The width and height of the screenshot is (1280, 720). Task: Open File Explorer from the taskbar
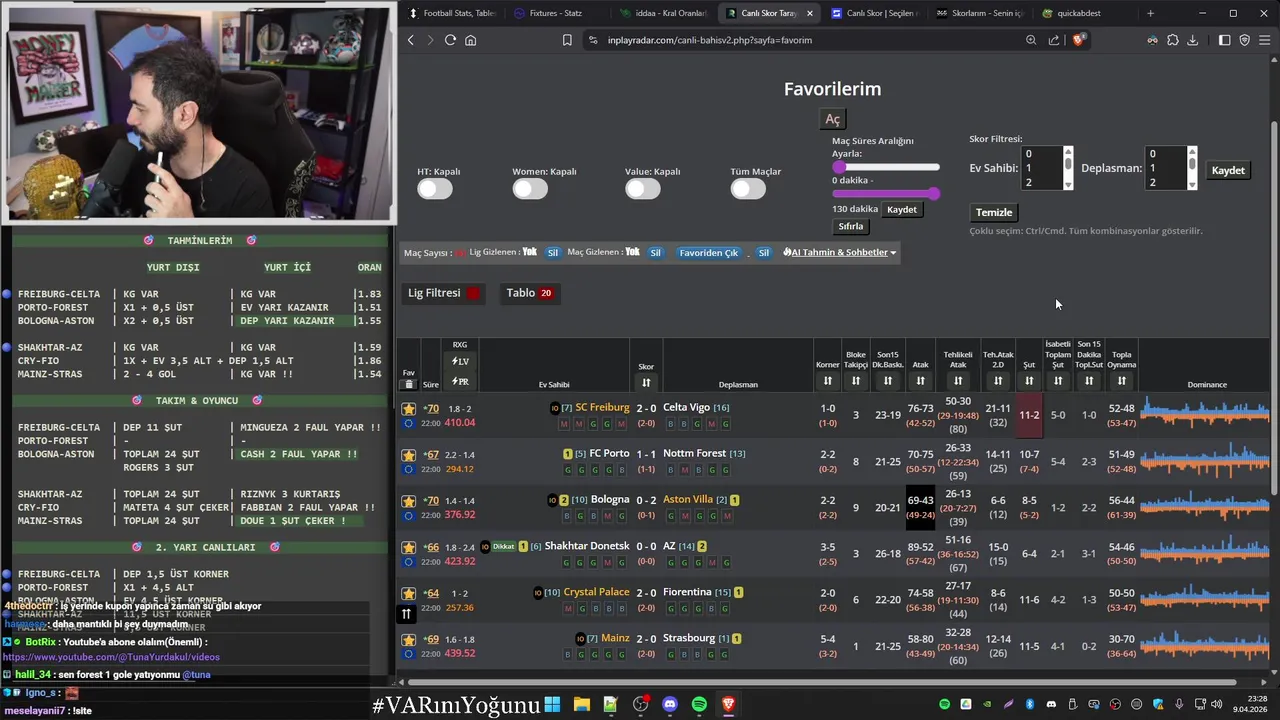(581, 704)
